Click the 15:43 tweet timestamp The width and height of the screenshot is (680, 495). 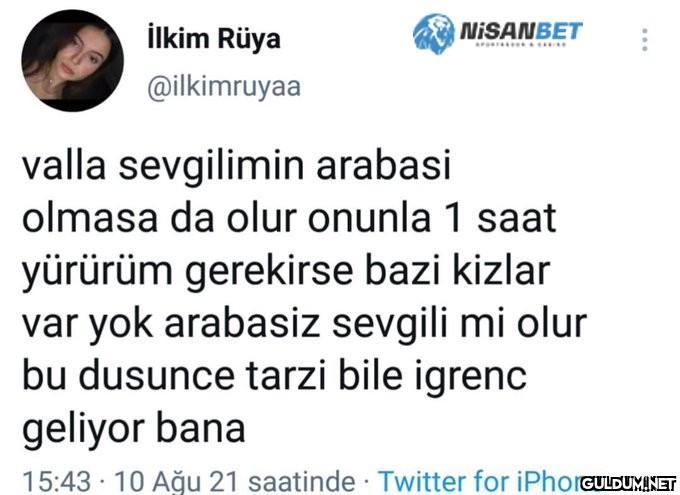coord(56,482)
